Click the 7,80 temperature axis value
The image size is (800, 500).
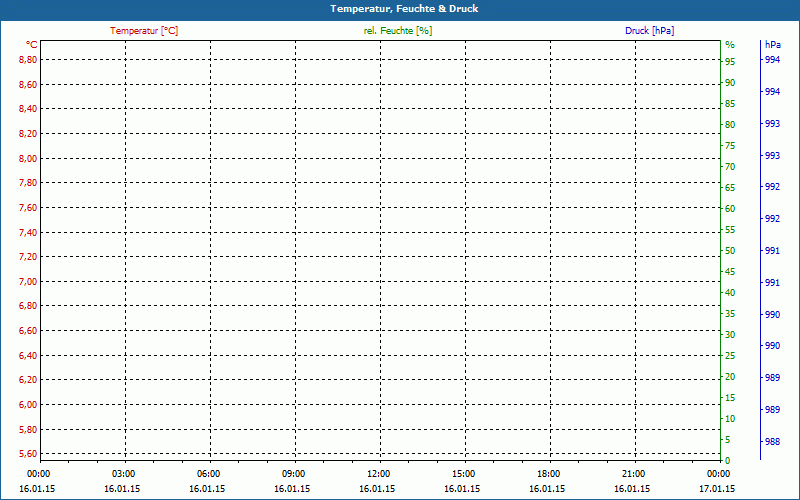28,183
